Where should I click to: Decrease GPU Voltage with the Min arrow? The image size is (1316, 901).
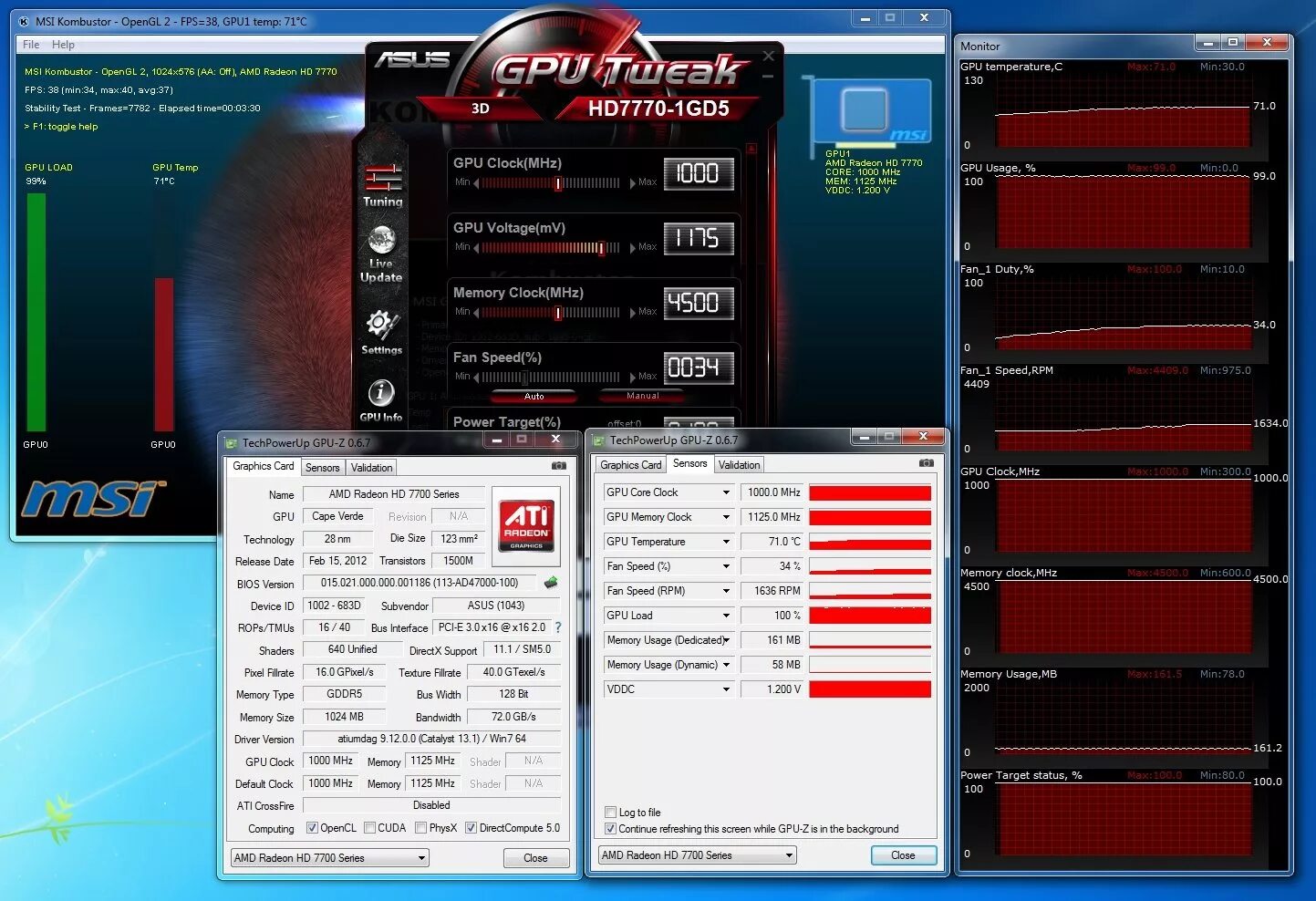click(476, 248)
